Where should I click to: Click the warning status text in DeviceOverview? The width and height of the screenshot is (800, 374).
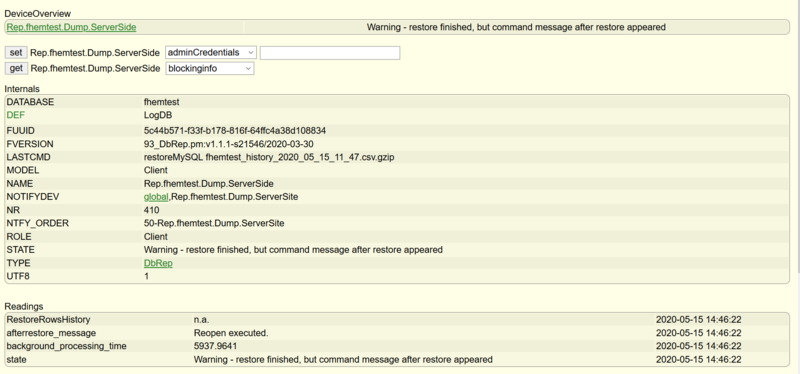click(516, 28)
